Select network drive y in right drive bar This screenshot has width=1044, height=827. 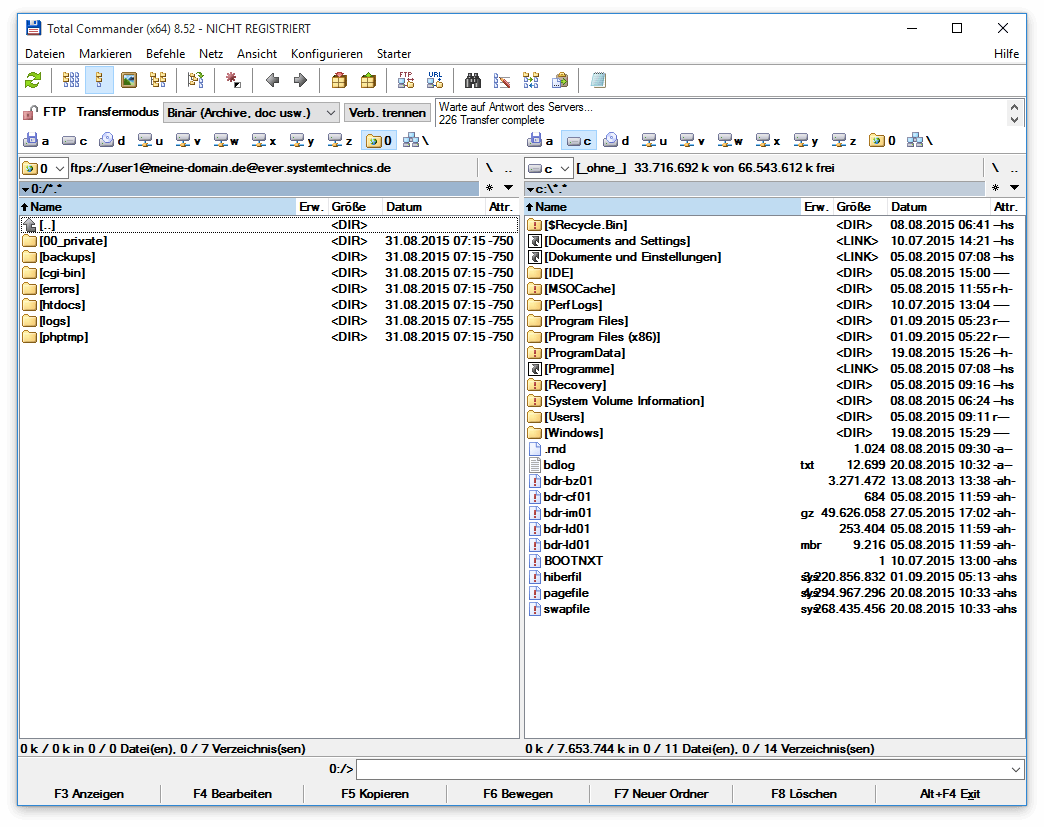point(806,140)
